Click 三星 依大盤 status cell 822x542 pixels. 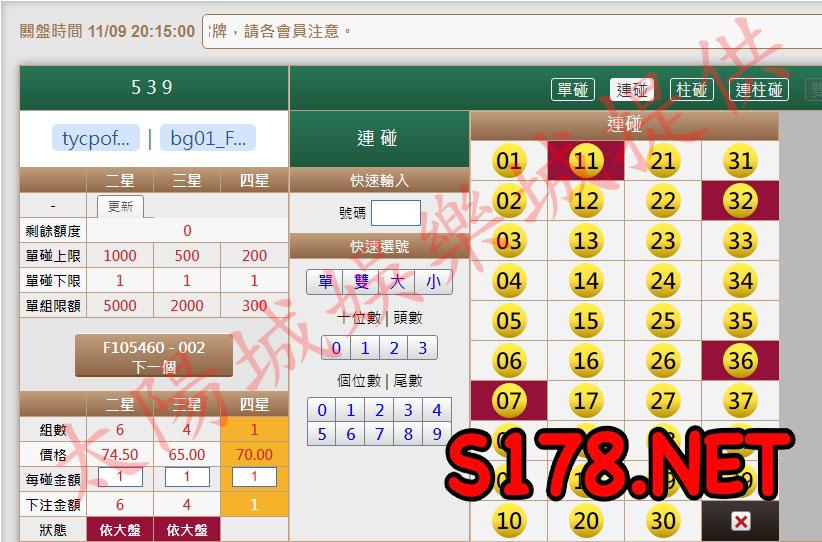pyautogui.click(x=187, y=529)
